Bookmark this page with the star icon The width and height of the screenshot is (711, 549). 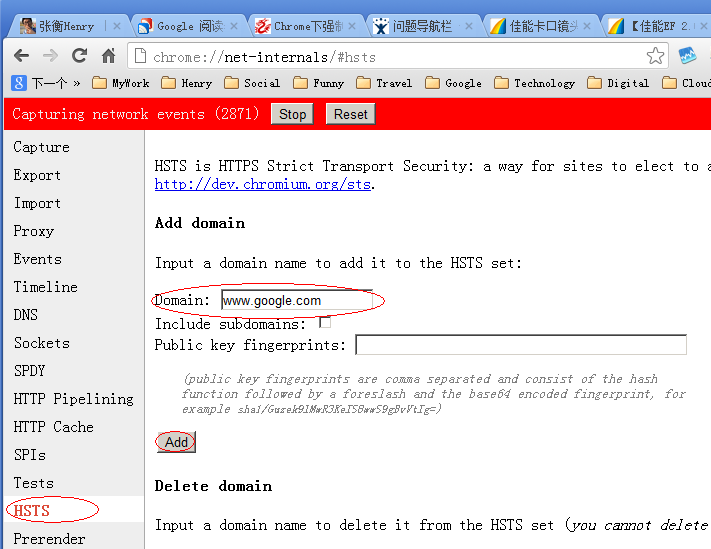655,55
